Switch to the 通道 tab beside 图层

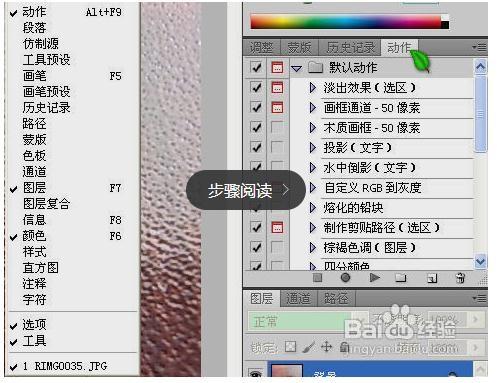pyautogui.click(x=298, y=298)
